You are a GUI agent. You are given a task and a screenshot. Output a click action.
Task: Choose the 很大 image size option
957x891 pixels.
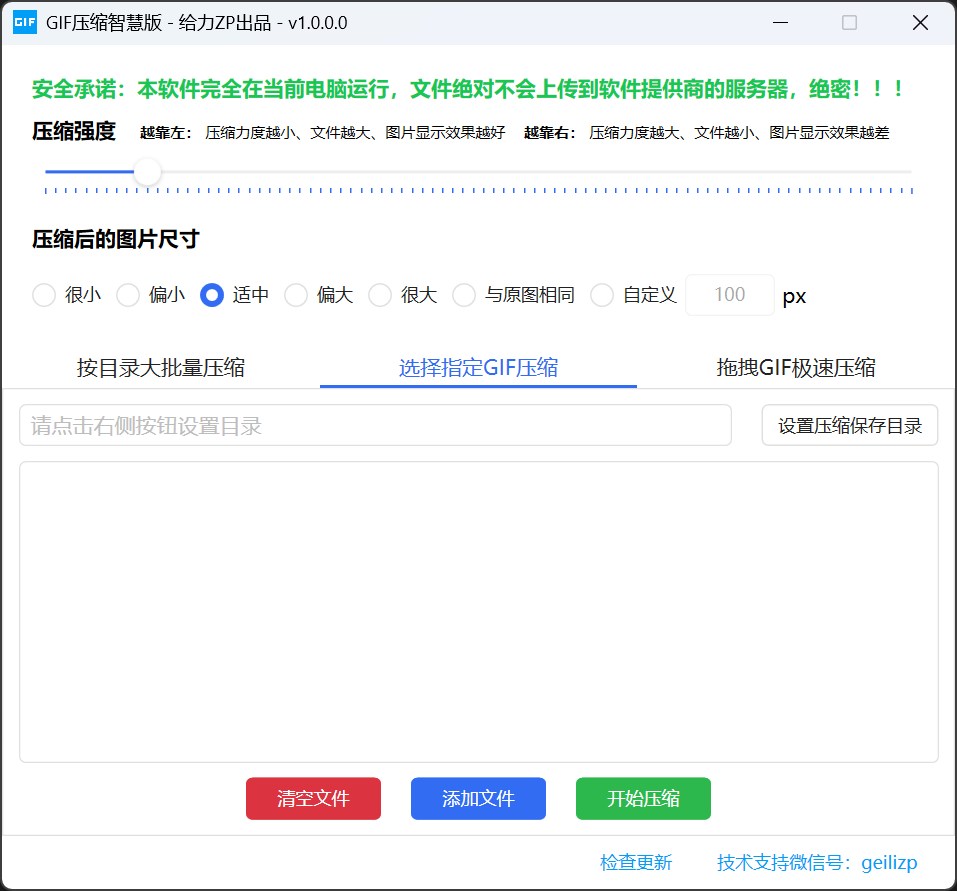click(380, 295)
